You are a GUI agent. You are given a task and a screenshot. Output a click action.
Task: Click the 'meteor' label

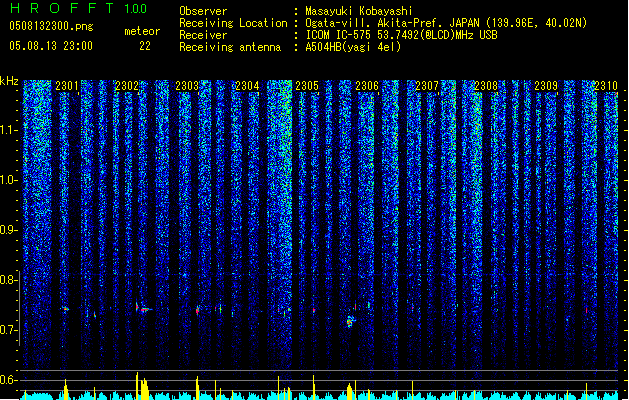click(142, 31)
